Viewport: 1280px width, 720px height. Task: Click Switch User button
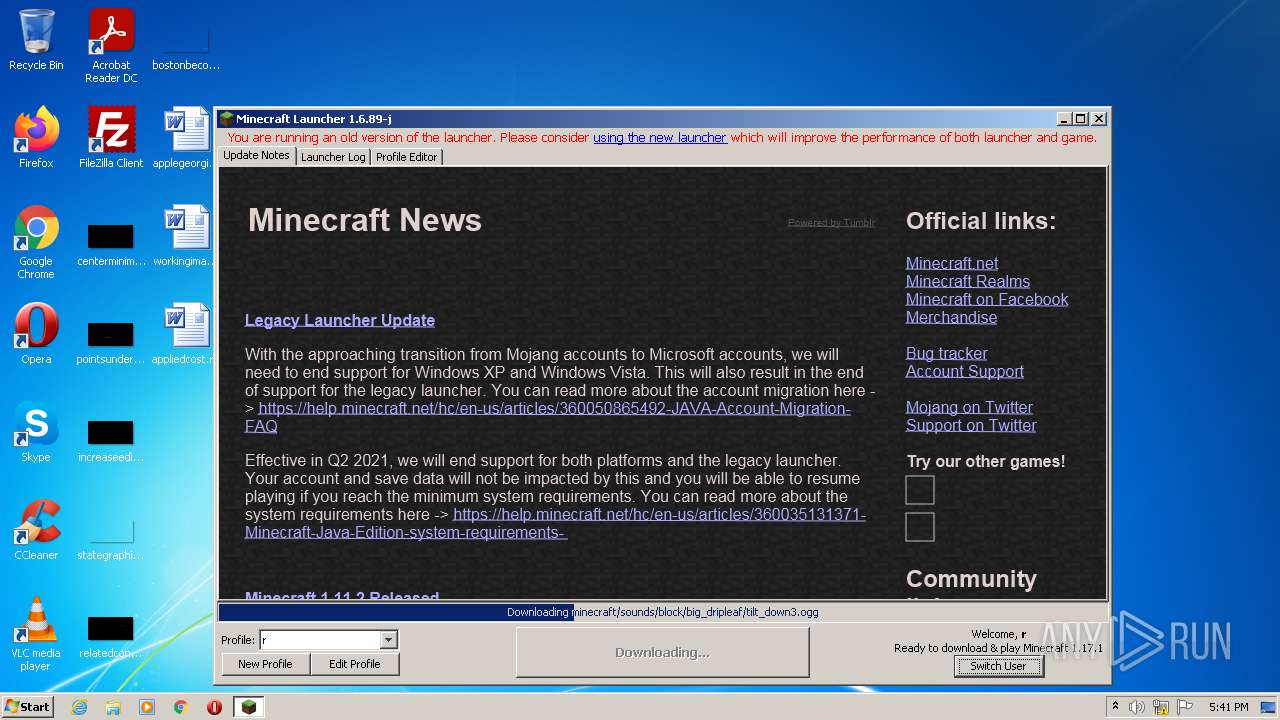pyautogui.click(x=998, y=666)
